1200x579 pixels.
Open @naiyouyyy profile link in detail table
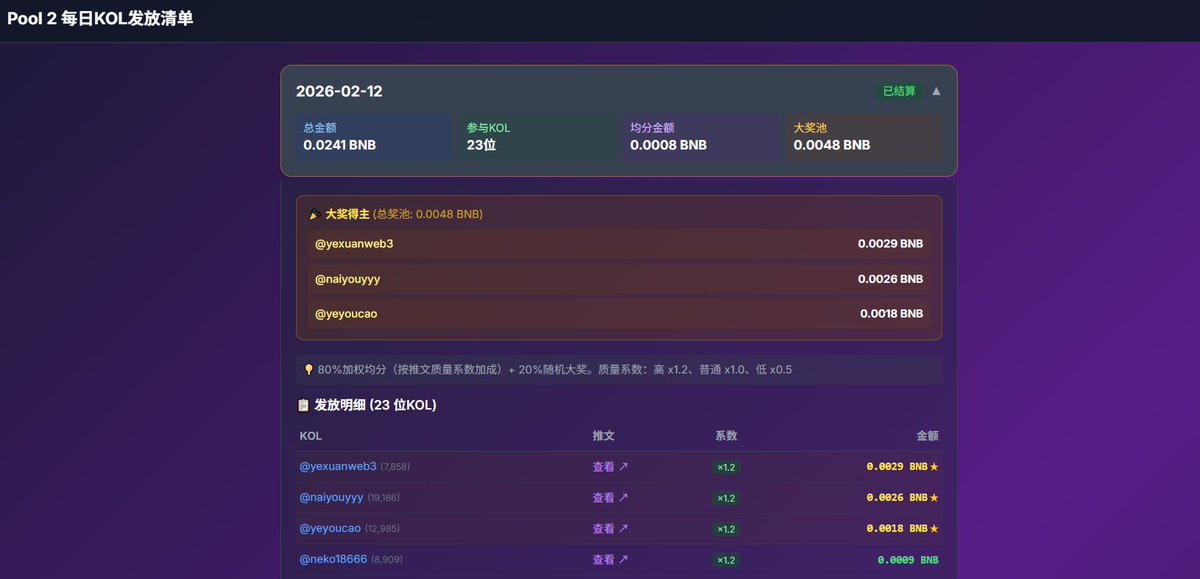click(331, 497)
